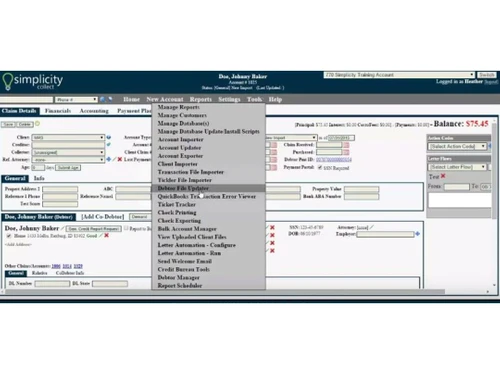
Task: Open the Info tab beside General
Action: point(39,178)
